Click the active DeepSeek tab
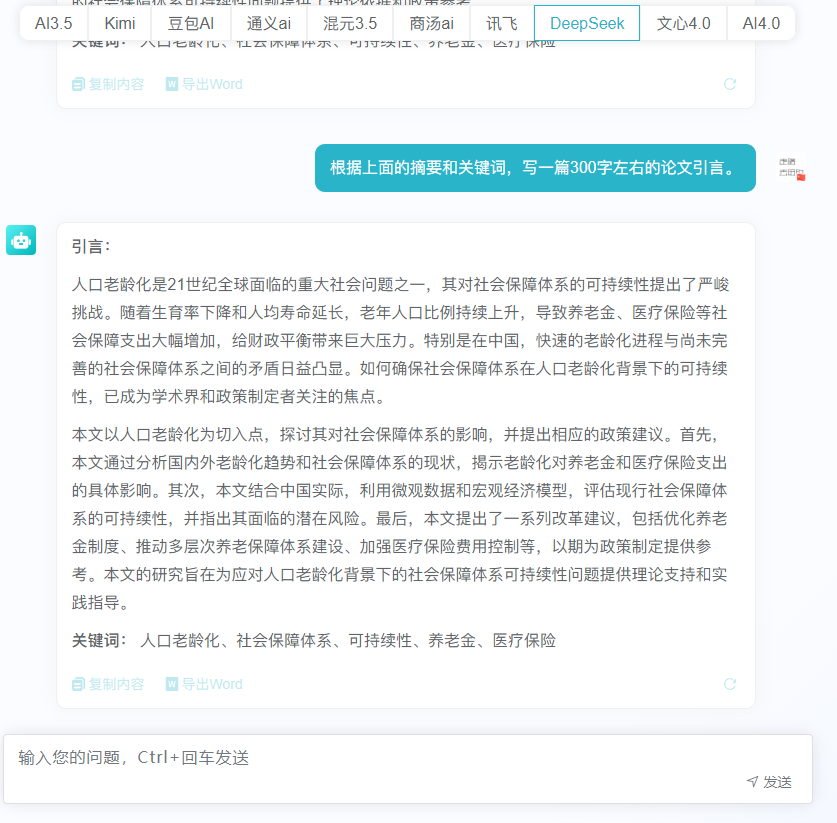 [x=587, y=23]
